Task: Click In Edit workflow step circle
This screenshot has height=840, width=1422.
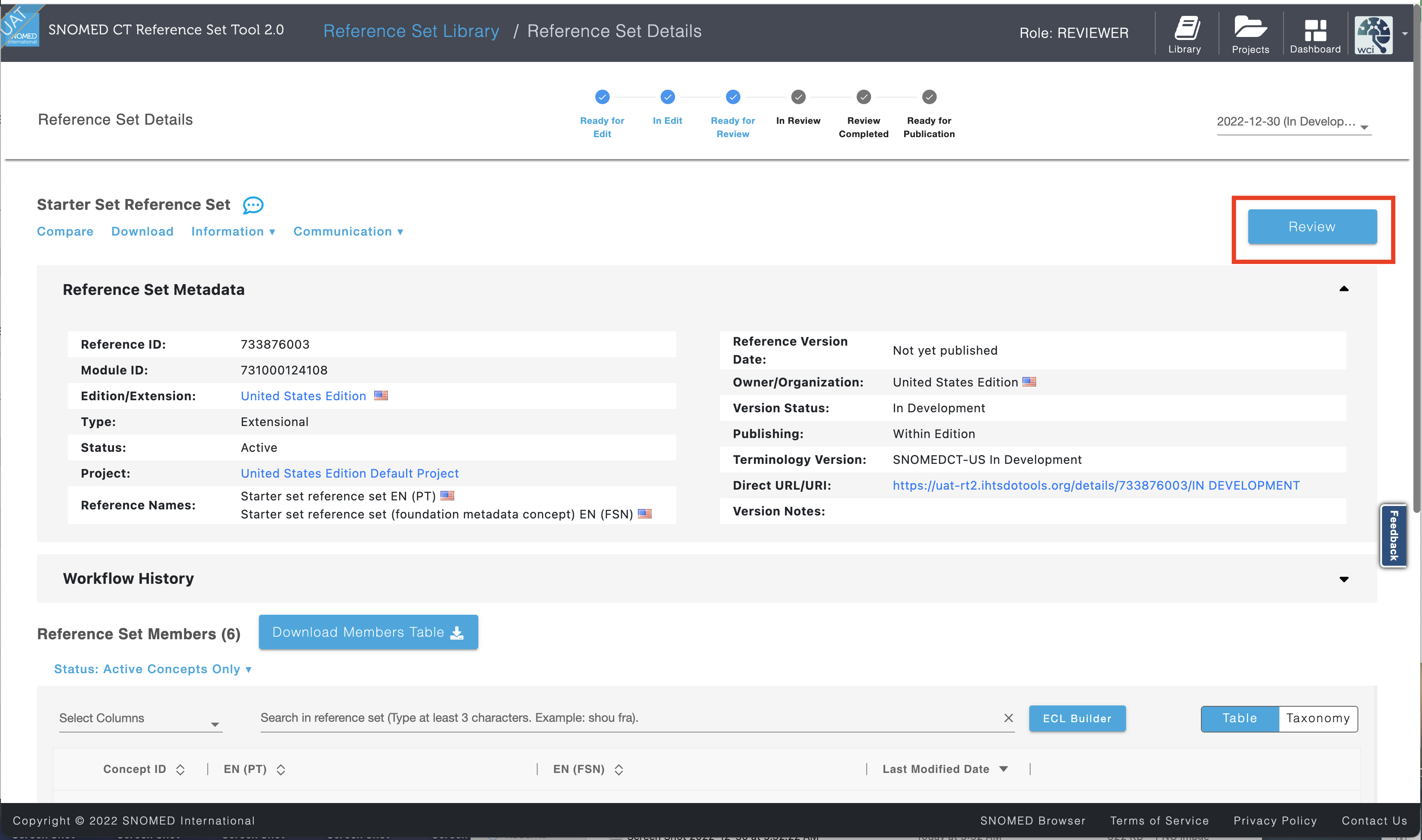Action: [x=668, y=97]
